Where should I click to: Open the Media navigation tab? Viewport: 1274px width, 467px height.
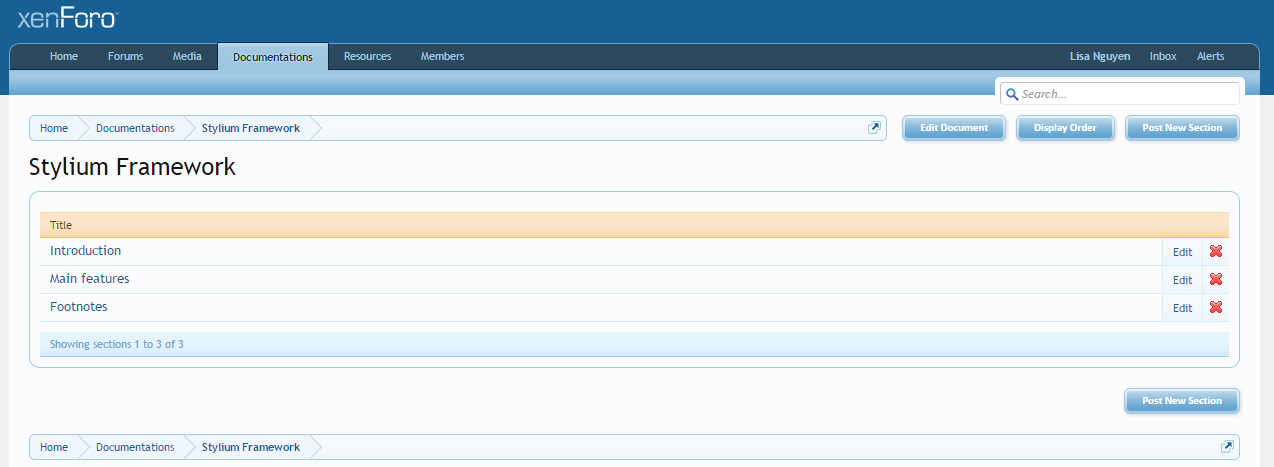coord(187,57)
